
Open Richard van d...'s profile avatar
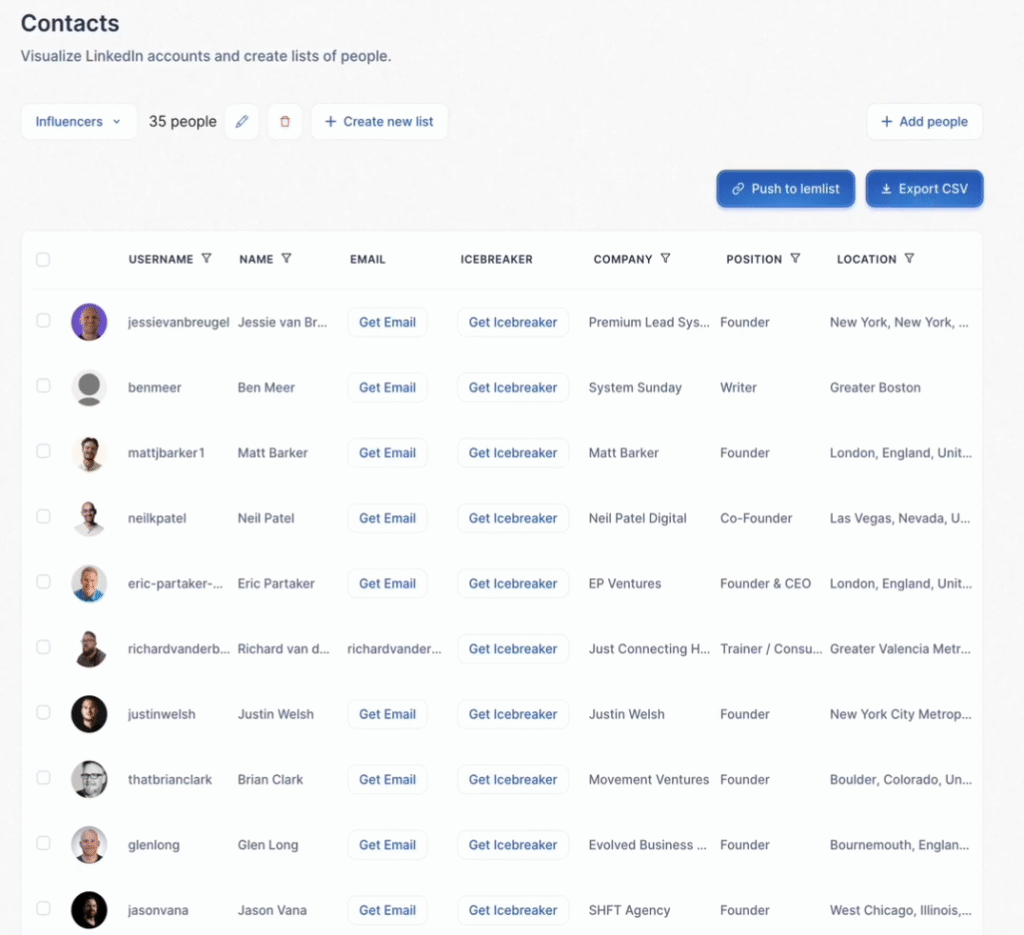89,648
